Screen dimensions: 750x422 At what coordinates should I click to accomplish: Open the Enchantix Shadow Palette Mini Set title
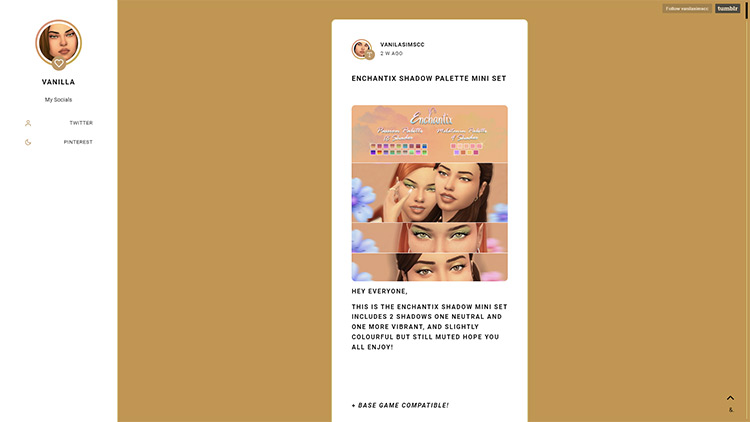(x=429, y=78)
